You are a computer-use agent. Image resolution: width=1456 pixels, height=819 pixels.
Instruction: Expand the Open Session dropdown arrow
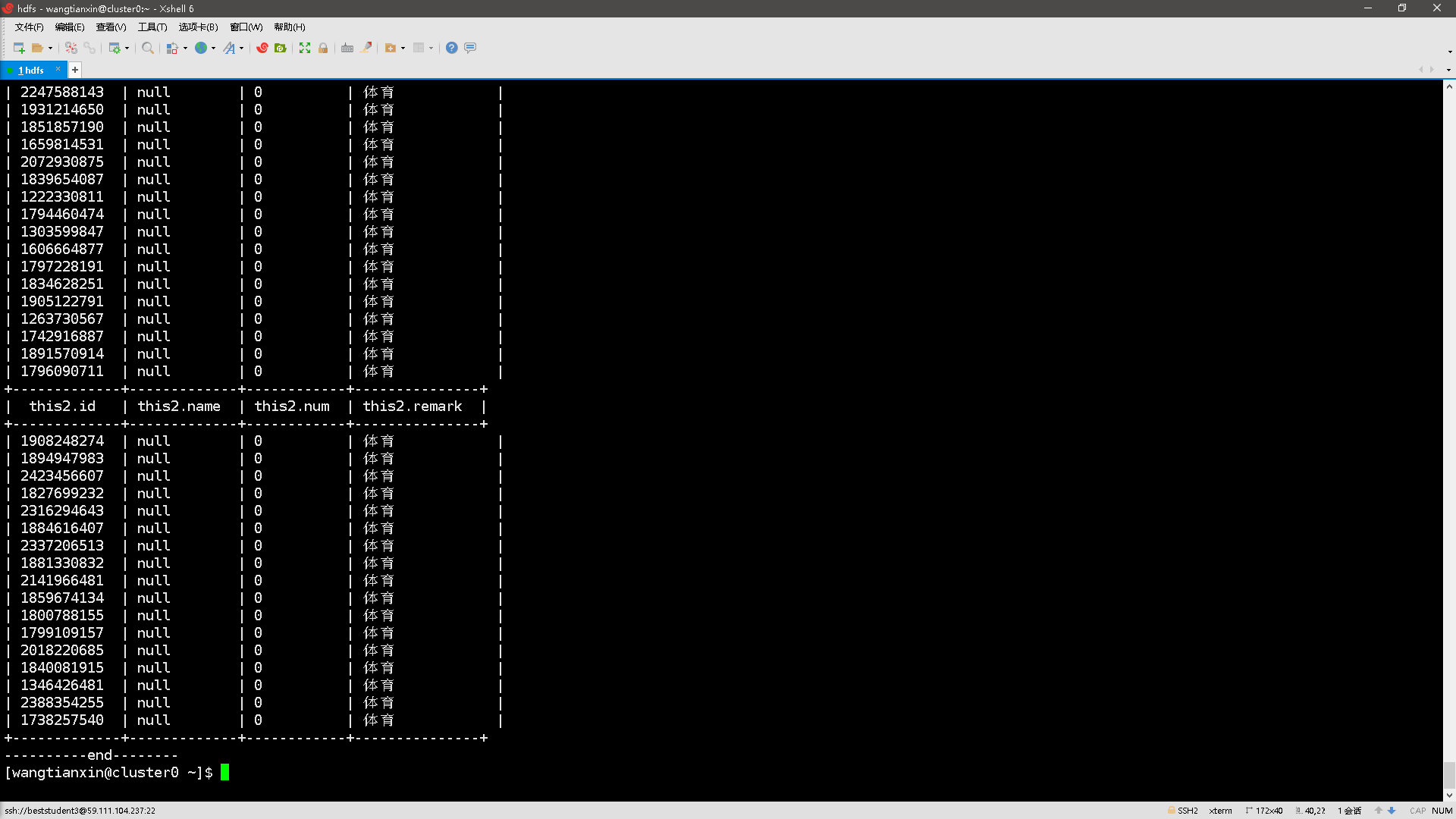(51, 48)
